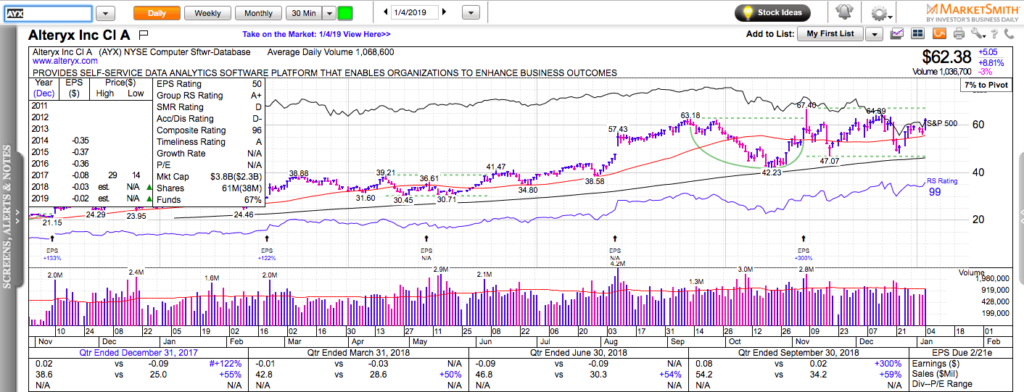Open the settings gear menu
This screenshot has height=392, width=1024.
[882, 14]
